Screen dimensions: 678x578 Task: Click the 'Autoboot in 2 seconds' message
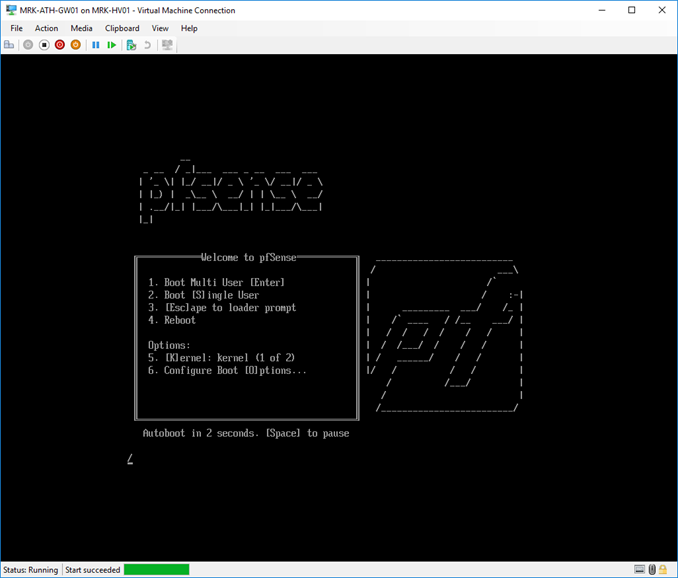[246, 433]
